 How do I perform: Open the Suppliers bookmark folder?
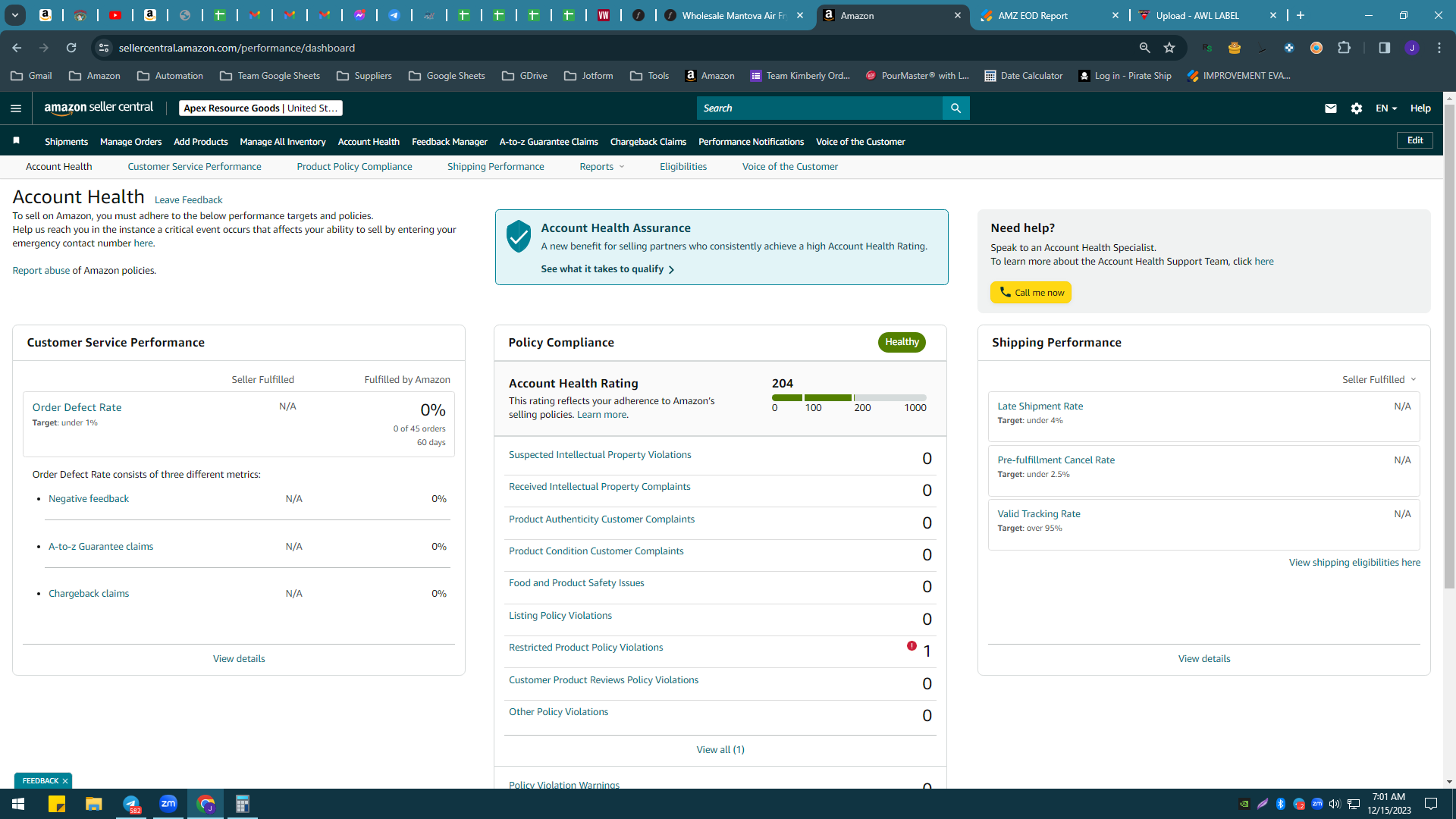coord(364,76)
